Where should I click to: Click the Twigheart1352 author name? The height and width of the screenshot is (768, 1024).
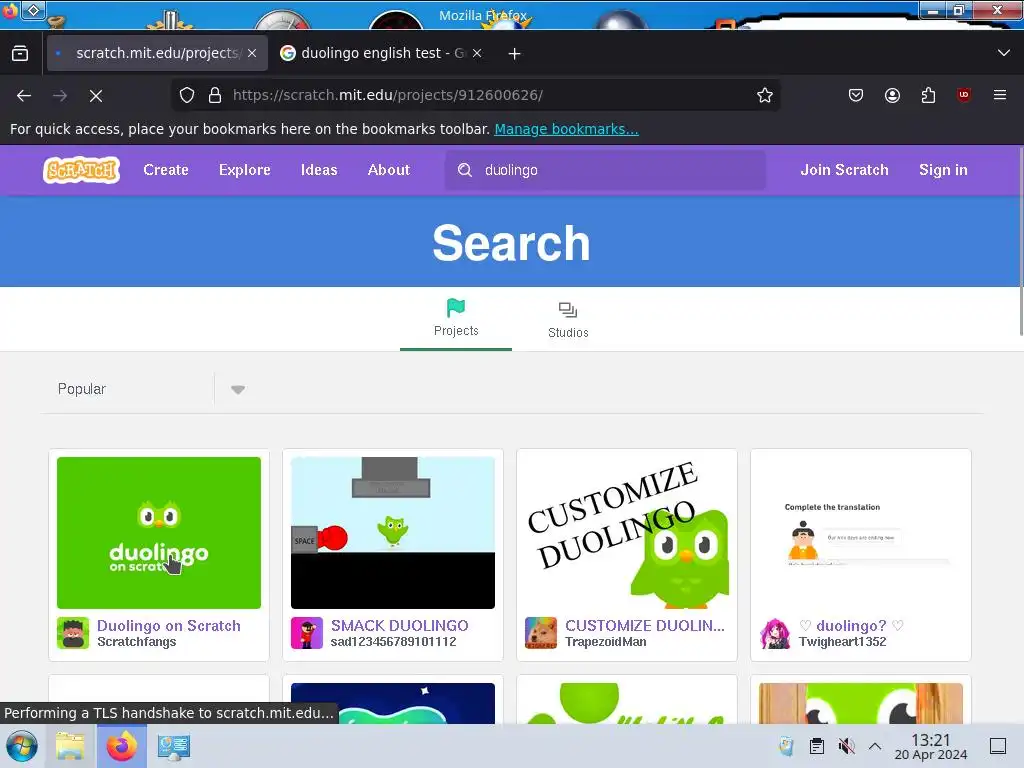842,642
